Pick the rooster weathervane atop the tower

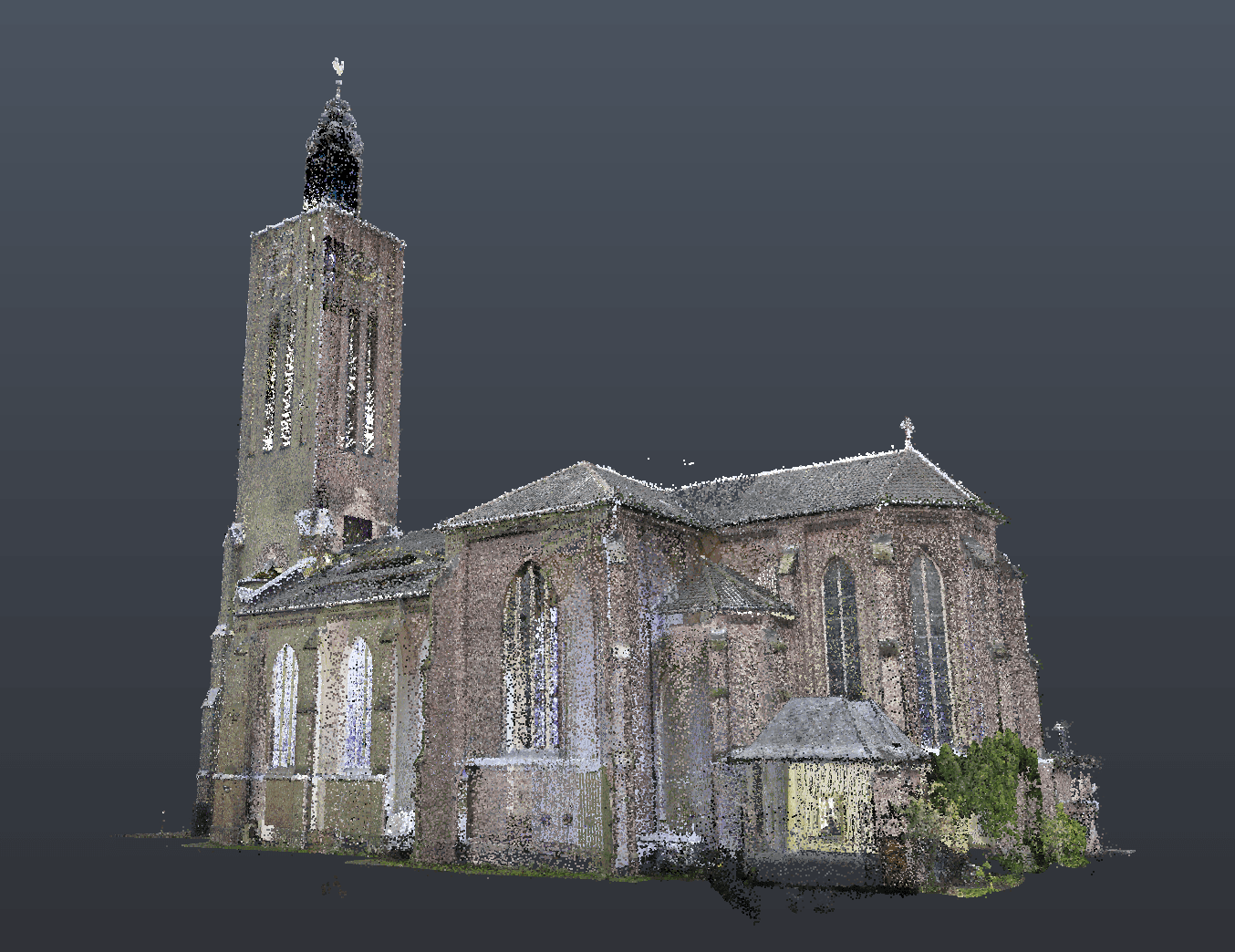[x=337, y=67]
